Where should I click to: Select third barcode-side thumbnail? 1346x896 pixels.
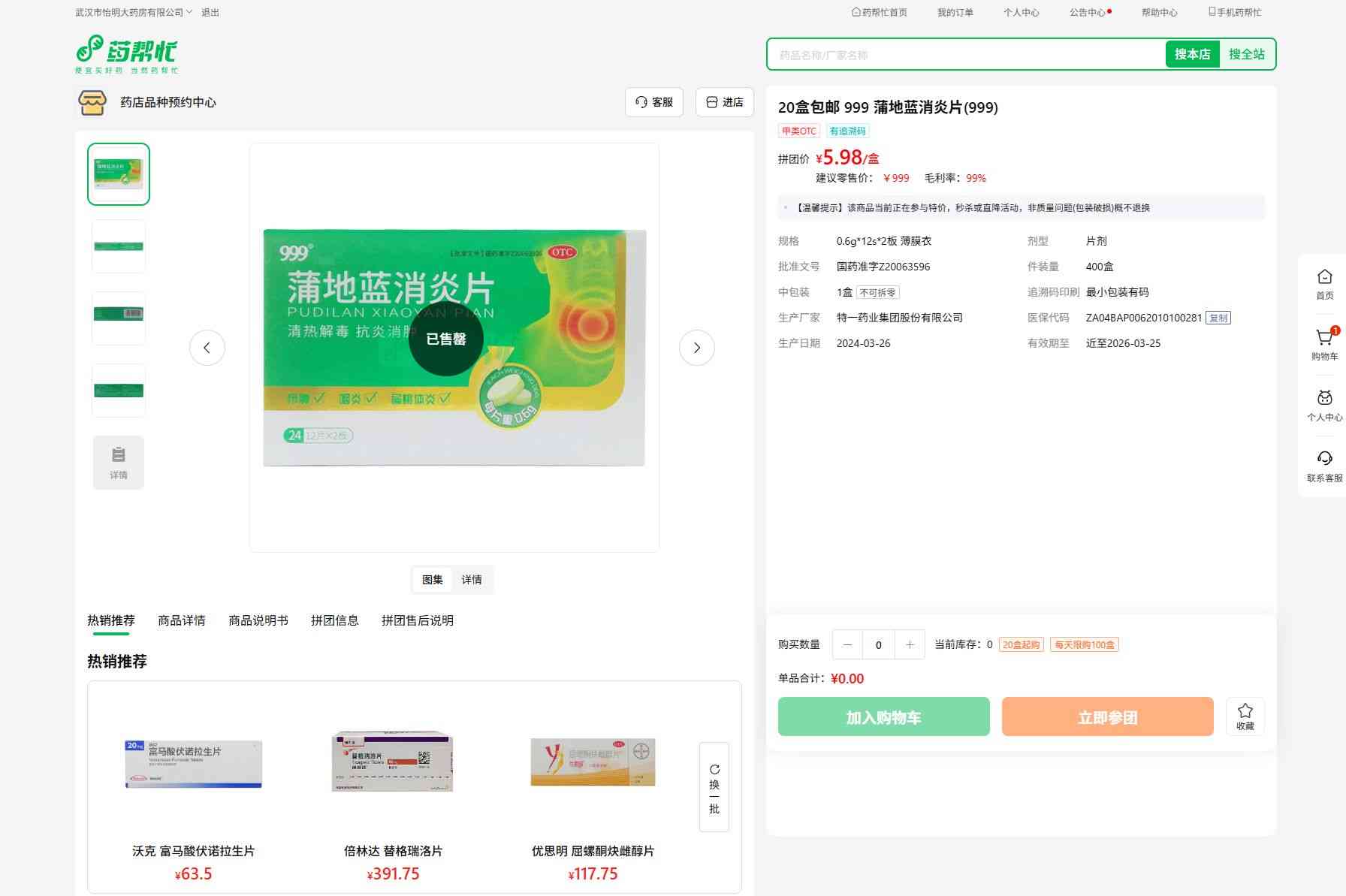coord(119,318)
